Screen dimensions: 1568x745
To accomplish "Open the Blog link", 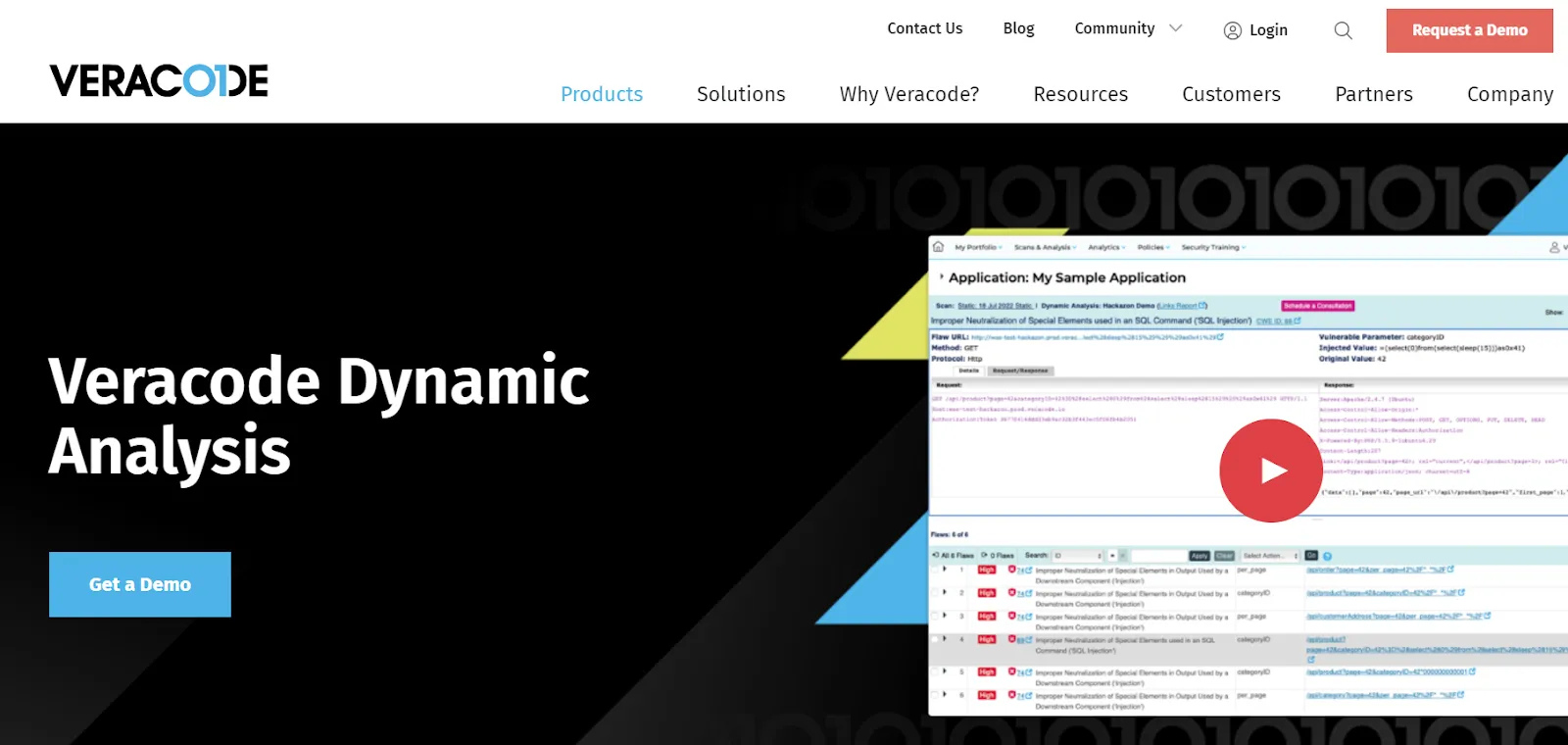I will [1018, 28].
